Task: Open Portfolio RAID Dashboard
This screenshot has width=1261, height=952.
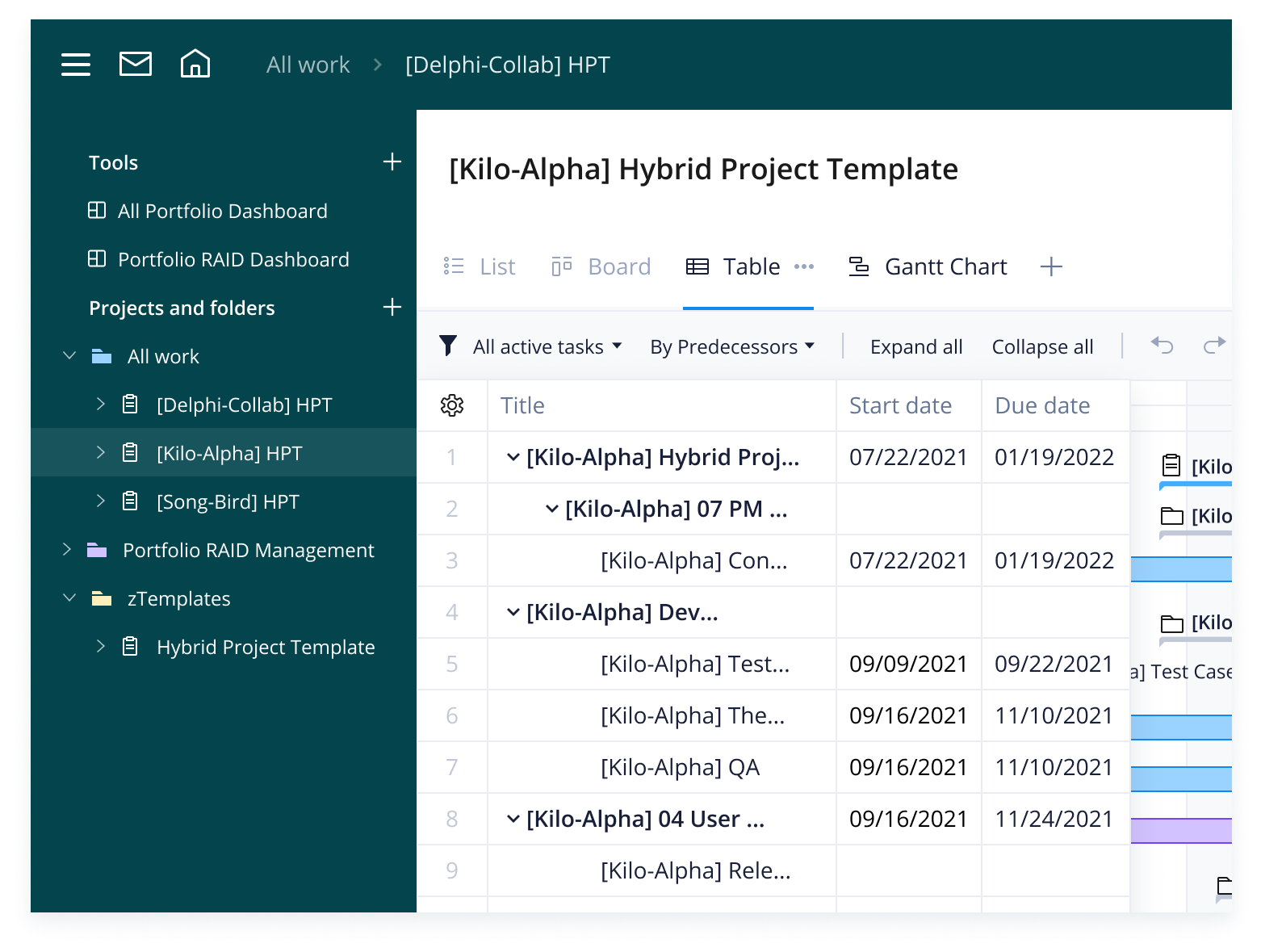Action: [233, 259]
